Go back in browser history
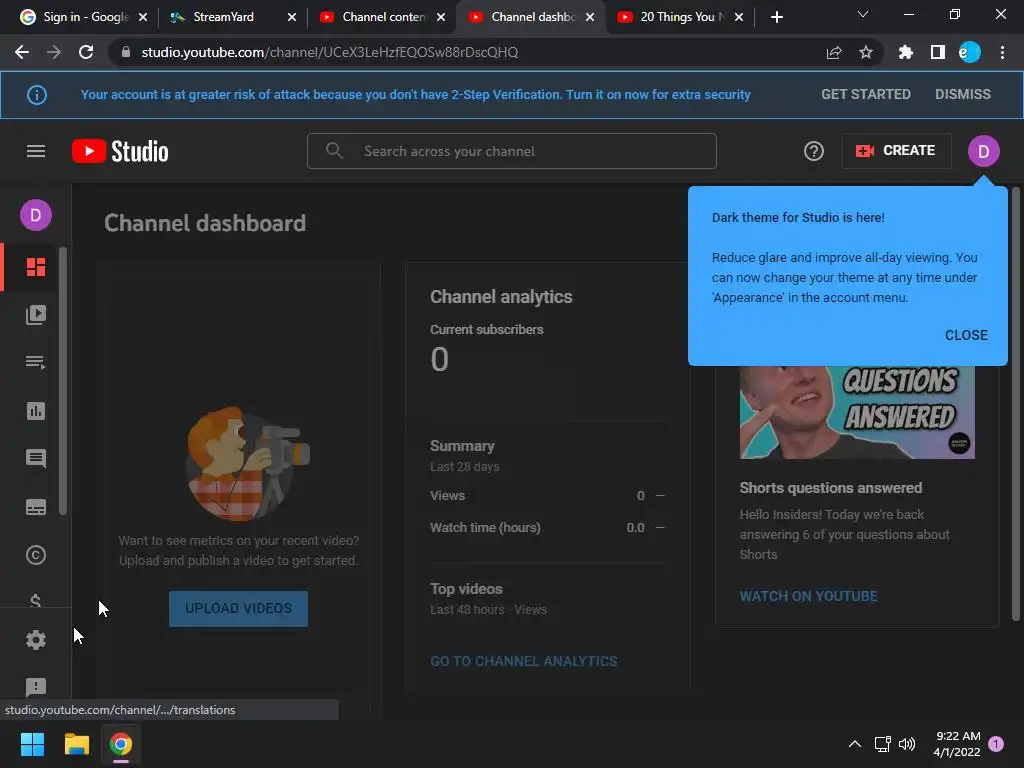Screen dimensions: 1024x768 [x=22, y=52]
